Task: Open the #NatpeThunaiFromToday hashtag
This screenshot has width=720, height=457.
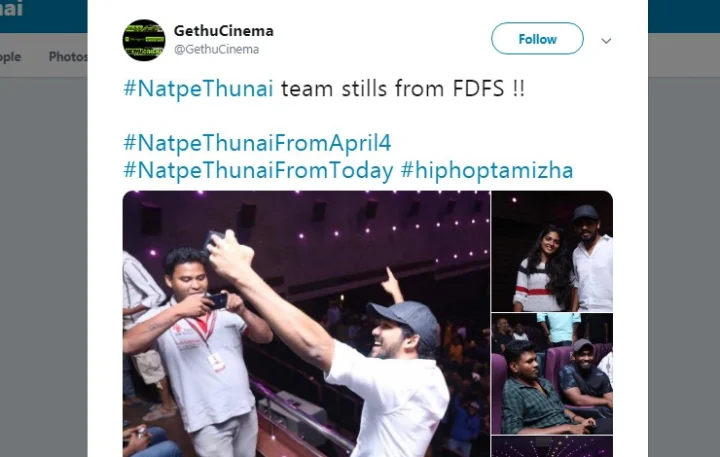Action: [x=259, y=170]
